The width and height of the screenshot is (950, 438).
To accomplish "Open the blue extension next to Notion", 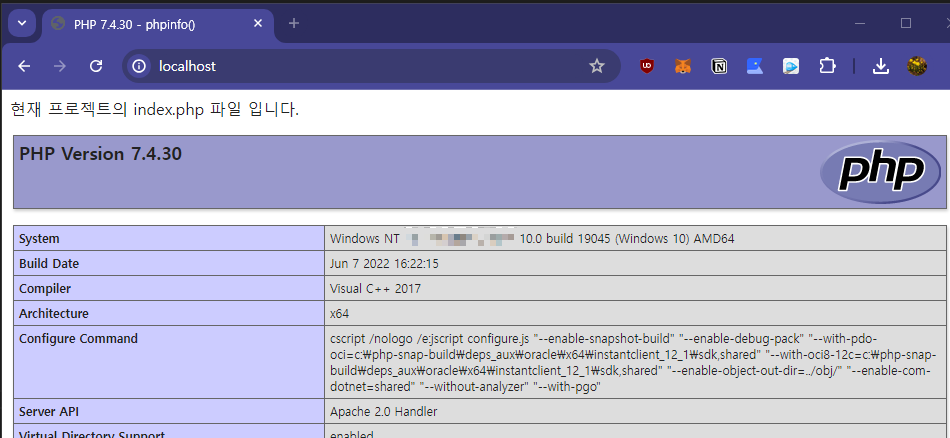I will [x=755, y=66].
